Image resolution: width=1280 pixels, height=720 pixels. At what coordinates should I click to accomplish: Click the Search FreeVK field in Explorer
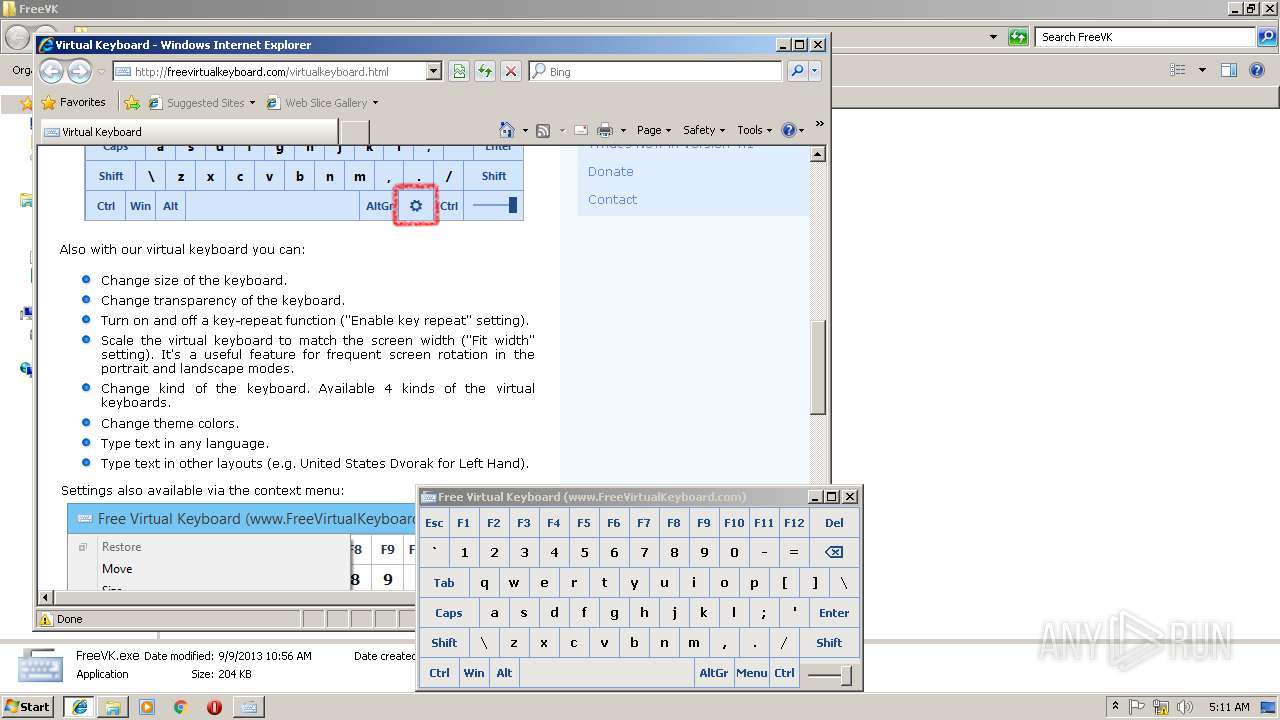point(1145,37)
